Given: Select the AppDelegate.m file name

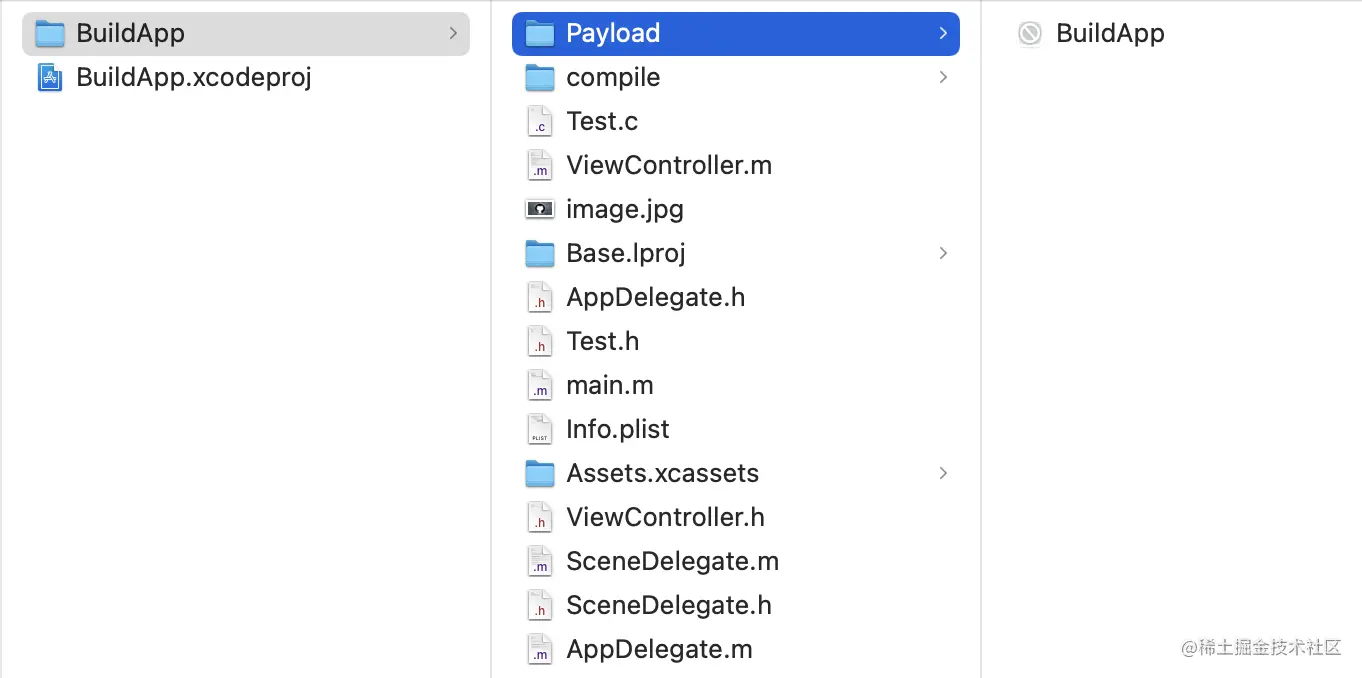Looking at the screenshot, I should (x=659, y=649).
